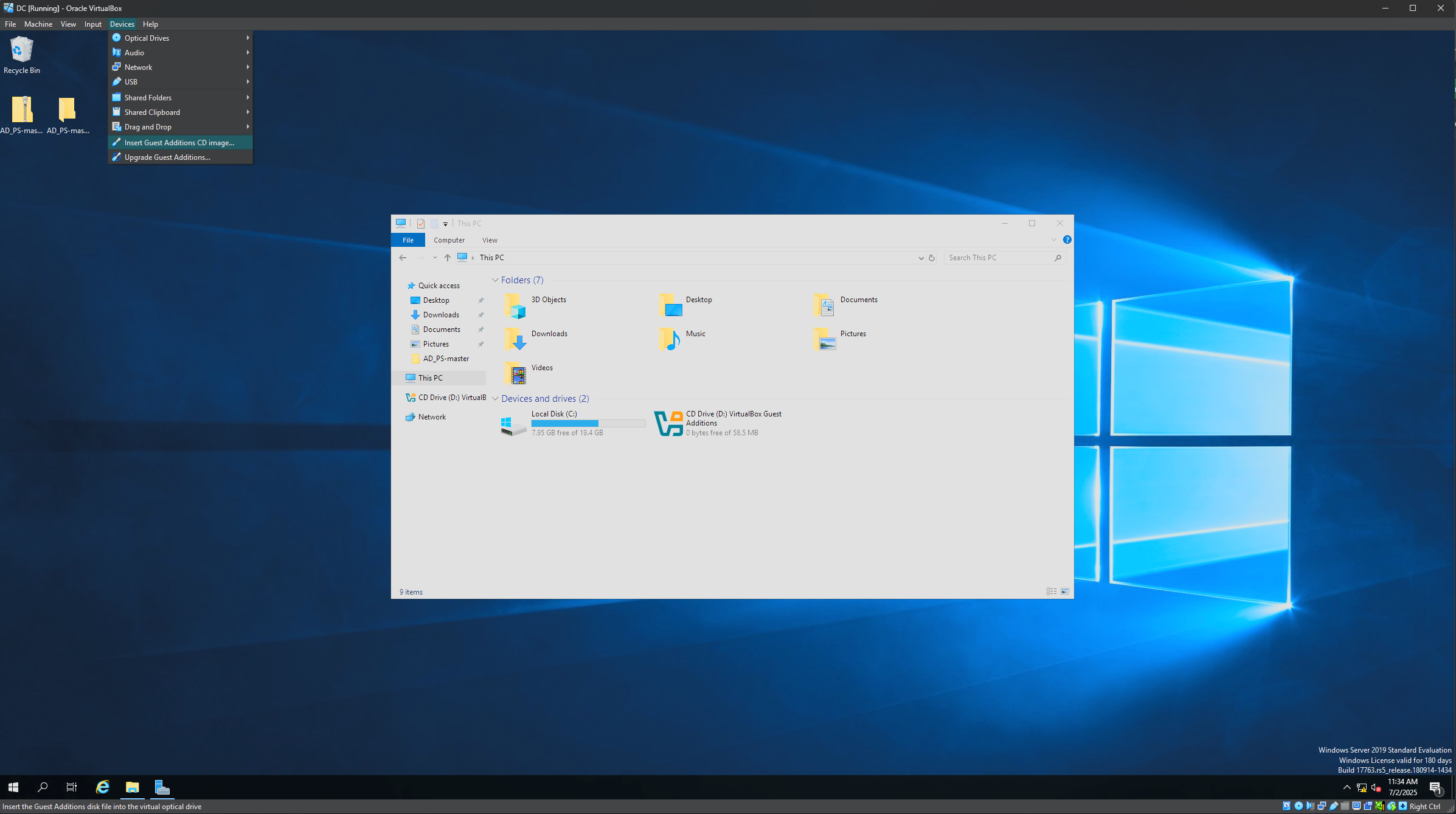Viewport: 1456px width, 814px height.
Task: Collapse the Folders (7) group
Action: [495, 280]
